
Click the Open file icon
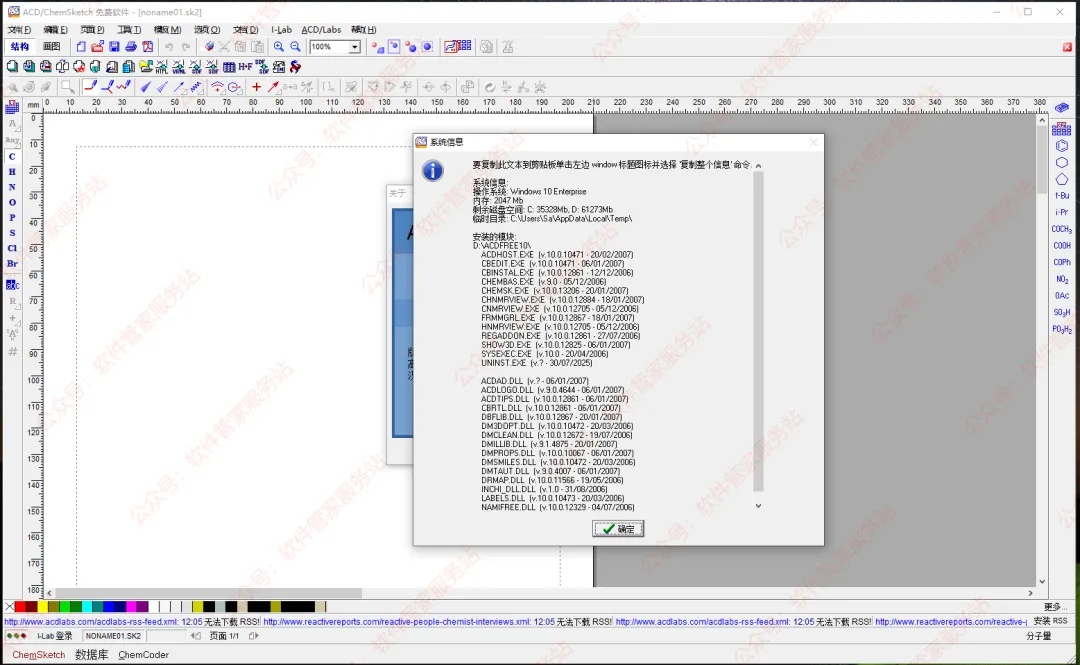(x=97, y=47)
